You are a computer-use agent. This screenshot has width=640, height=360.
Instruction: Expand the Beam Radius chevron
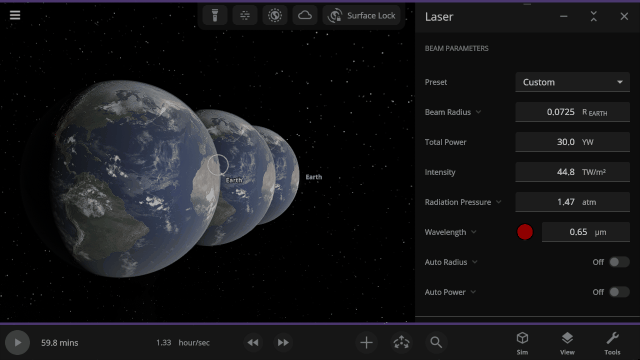coord(478,112)
